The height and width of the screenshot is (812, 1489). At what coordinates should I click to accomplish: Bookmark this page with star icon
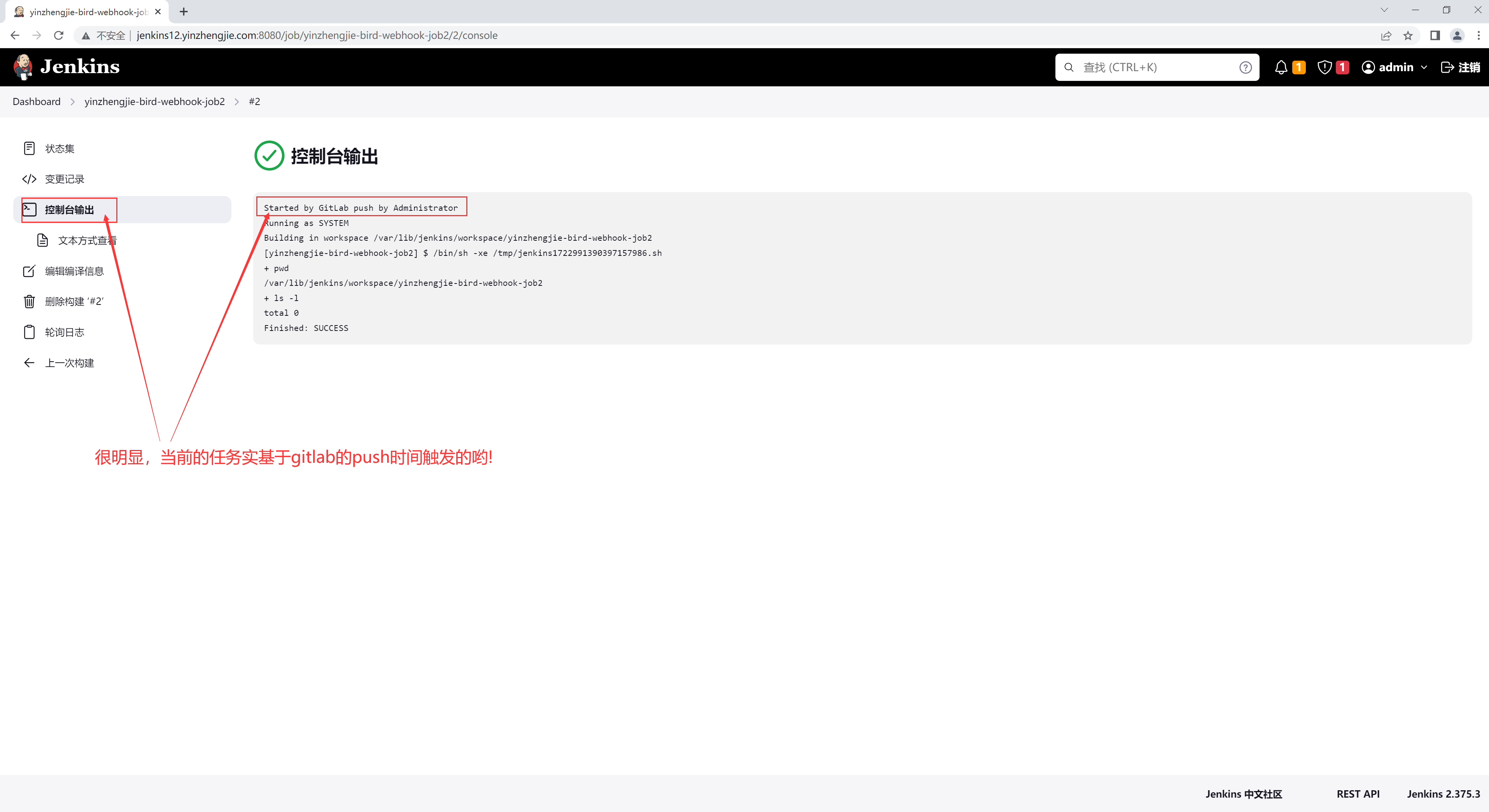pyautogui.click(x=1408, y=36)
